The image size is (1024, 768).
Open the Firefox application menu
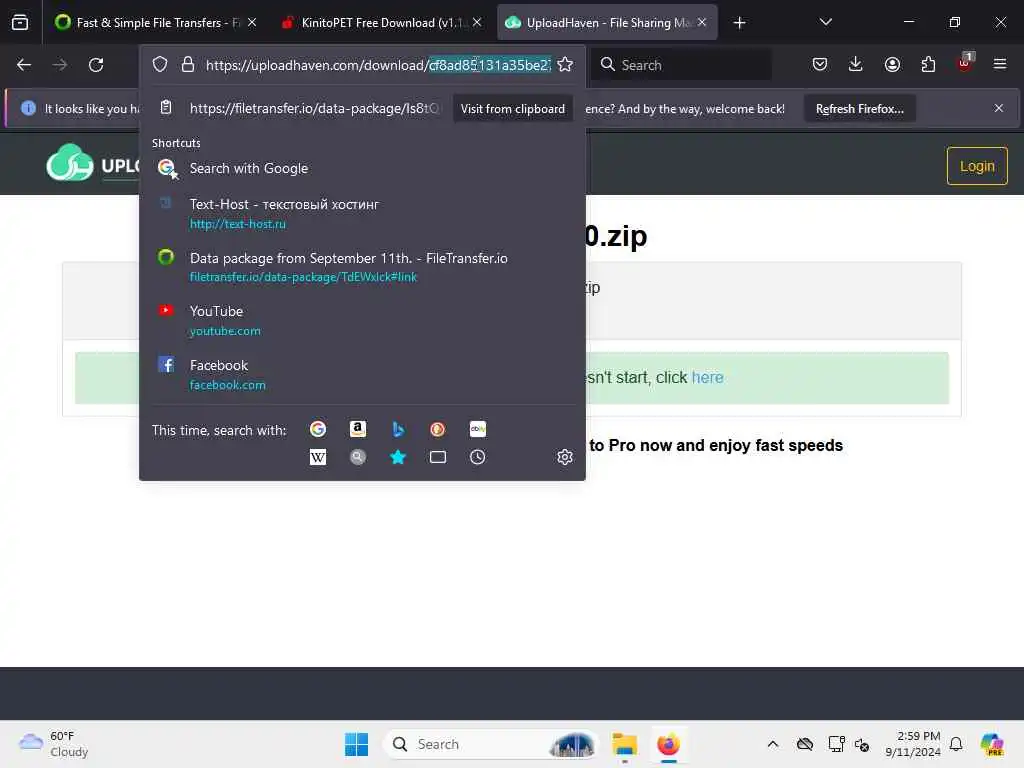click(x=1000, y=65)
